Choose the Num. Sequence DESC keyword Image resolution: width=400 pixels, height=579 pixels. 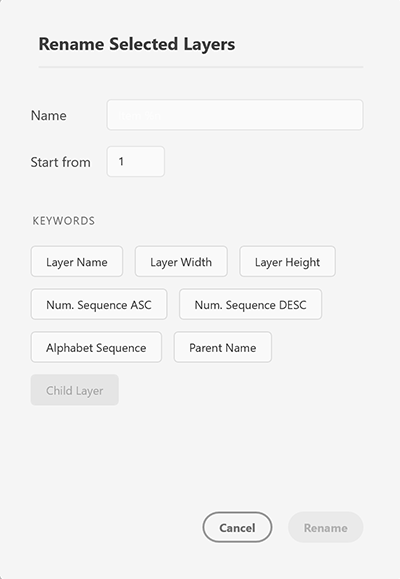[250, 305]
